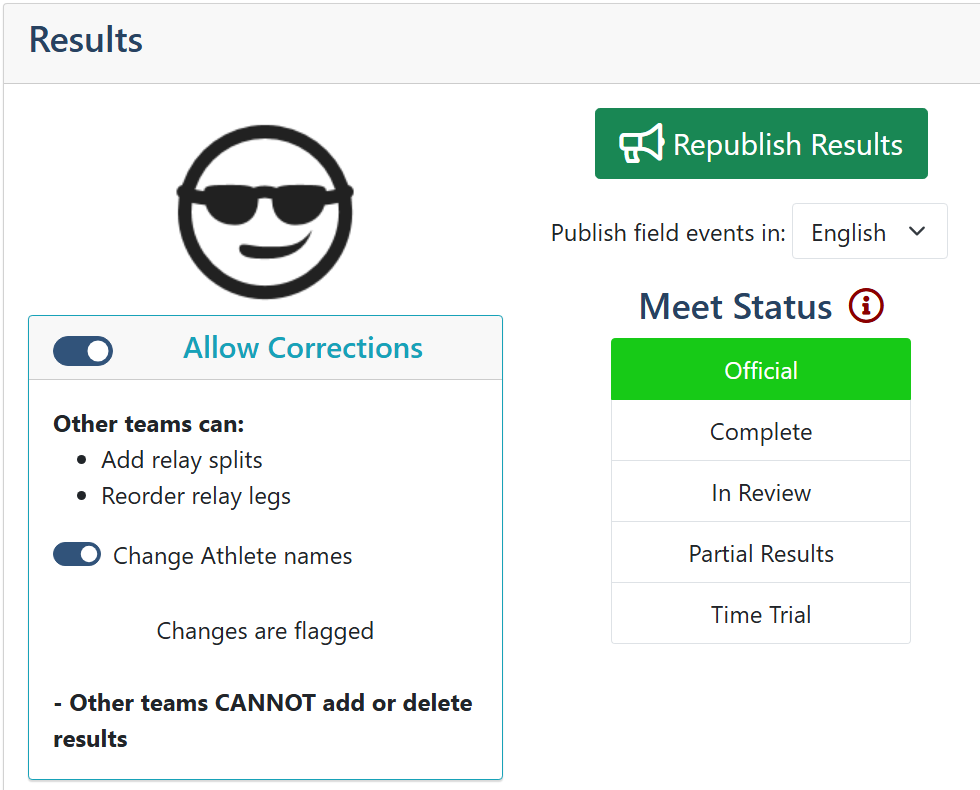This screenshot has width=980, height=790.
Task: Click 'Other teams CANNOT add or delete results' text
Action: [263, 721]
